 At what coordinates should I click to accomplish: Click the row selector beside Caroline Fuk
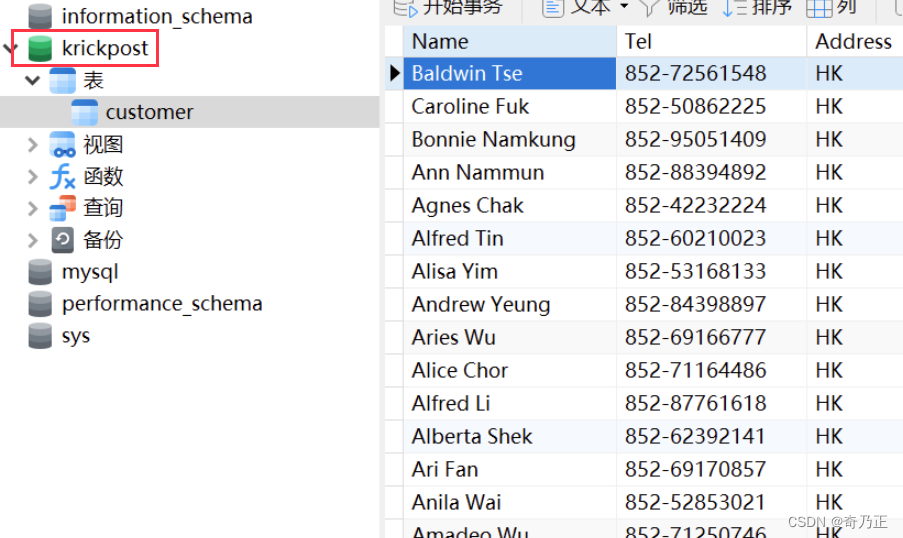(394, 107)
